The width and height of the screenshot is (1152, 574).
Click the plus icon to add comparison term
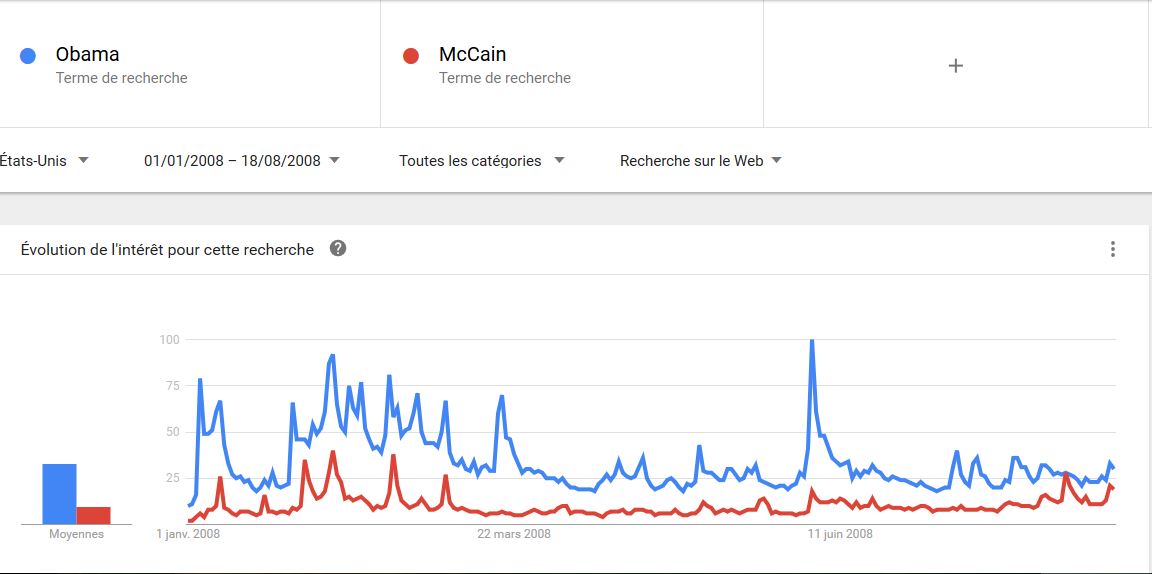(x=955, y=65)
